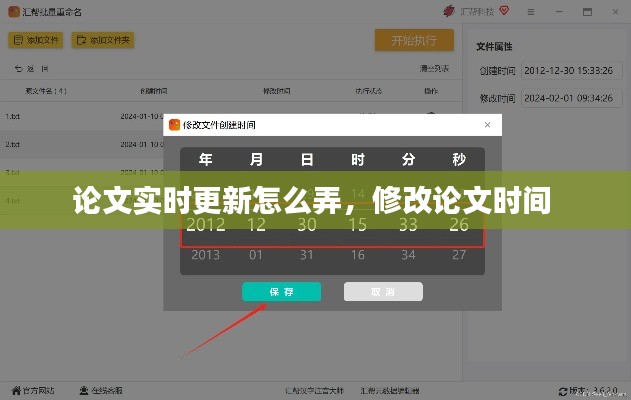Screen dimensions: 631x400
Task: Select minute 34 in the minute column
Action: pyautogui.click(x=408, y=255)
